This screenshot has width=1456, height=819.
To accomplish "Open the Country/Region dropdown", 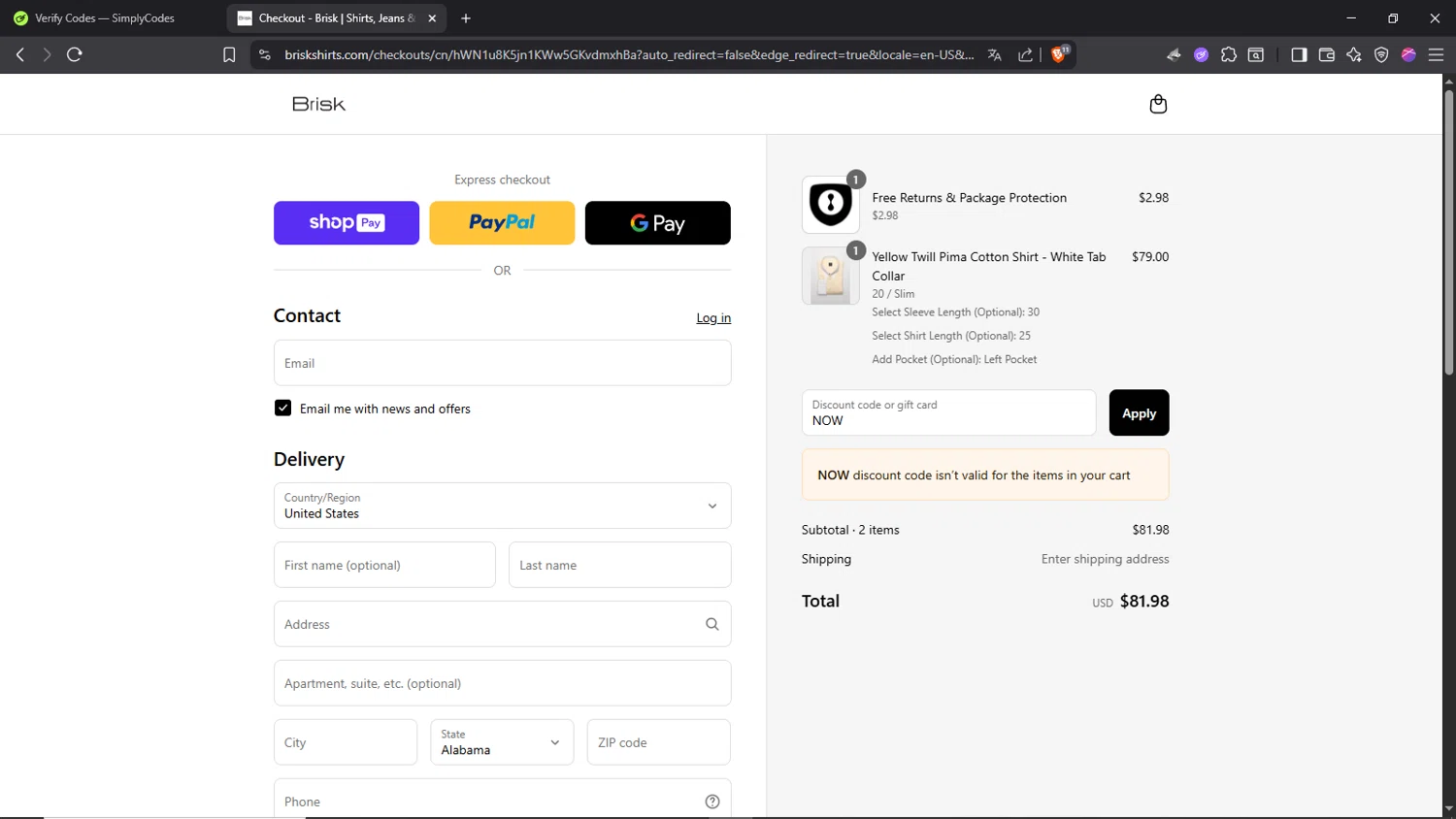I will [x=502, y=506].
